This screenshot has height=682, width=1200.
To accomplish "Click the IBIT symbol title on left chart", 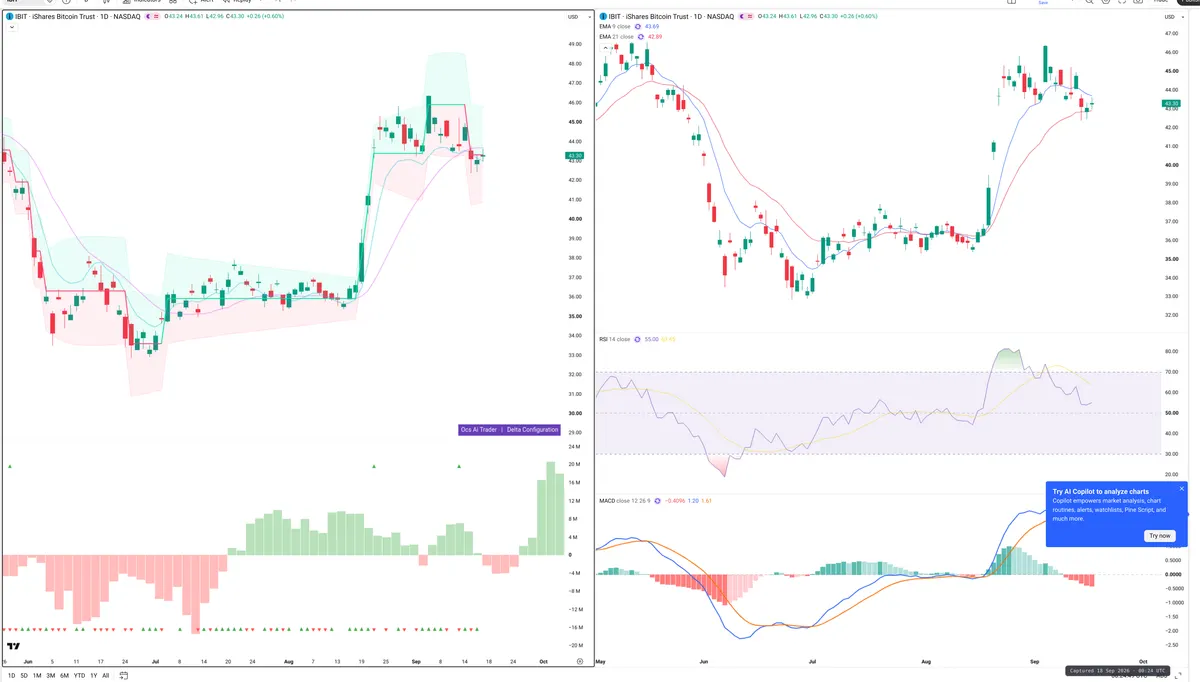I will 78,17.
